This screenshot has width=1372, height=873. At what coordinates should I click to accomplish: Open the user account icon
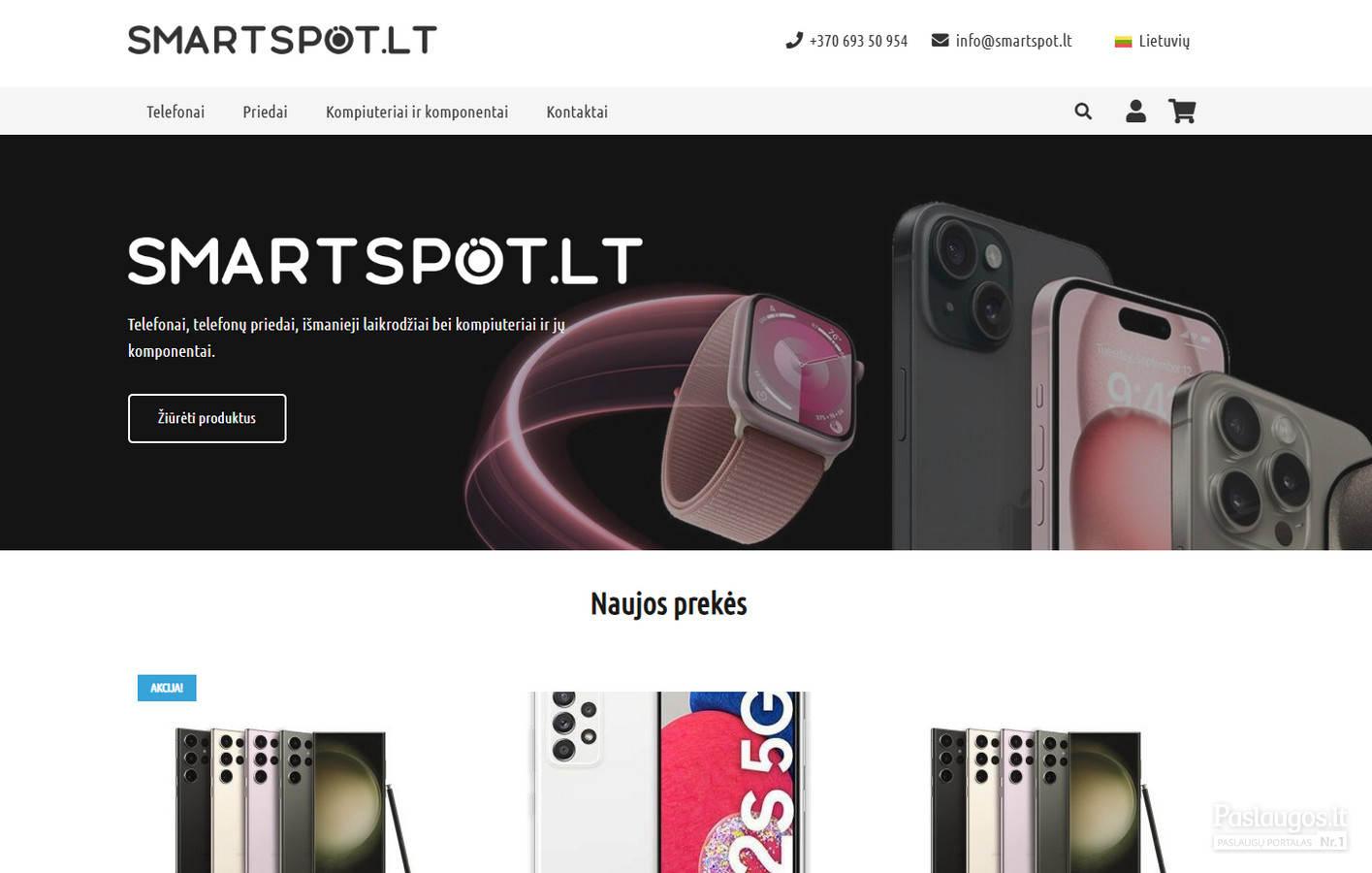coord(1135,112)
